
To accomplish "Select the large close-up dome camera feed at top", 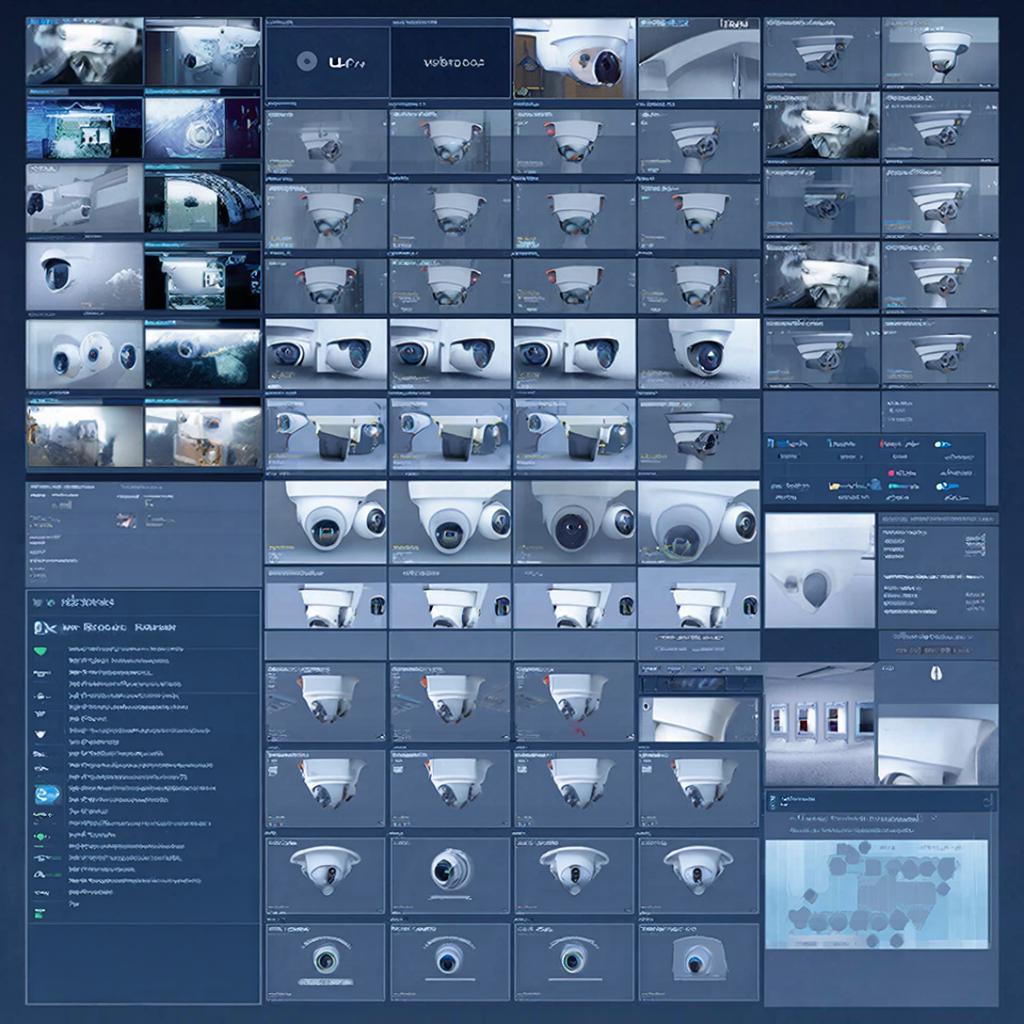I will [x=574, y=57].
